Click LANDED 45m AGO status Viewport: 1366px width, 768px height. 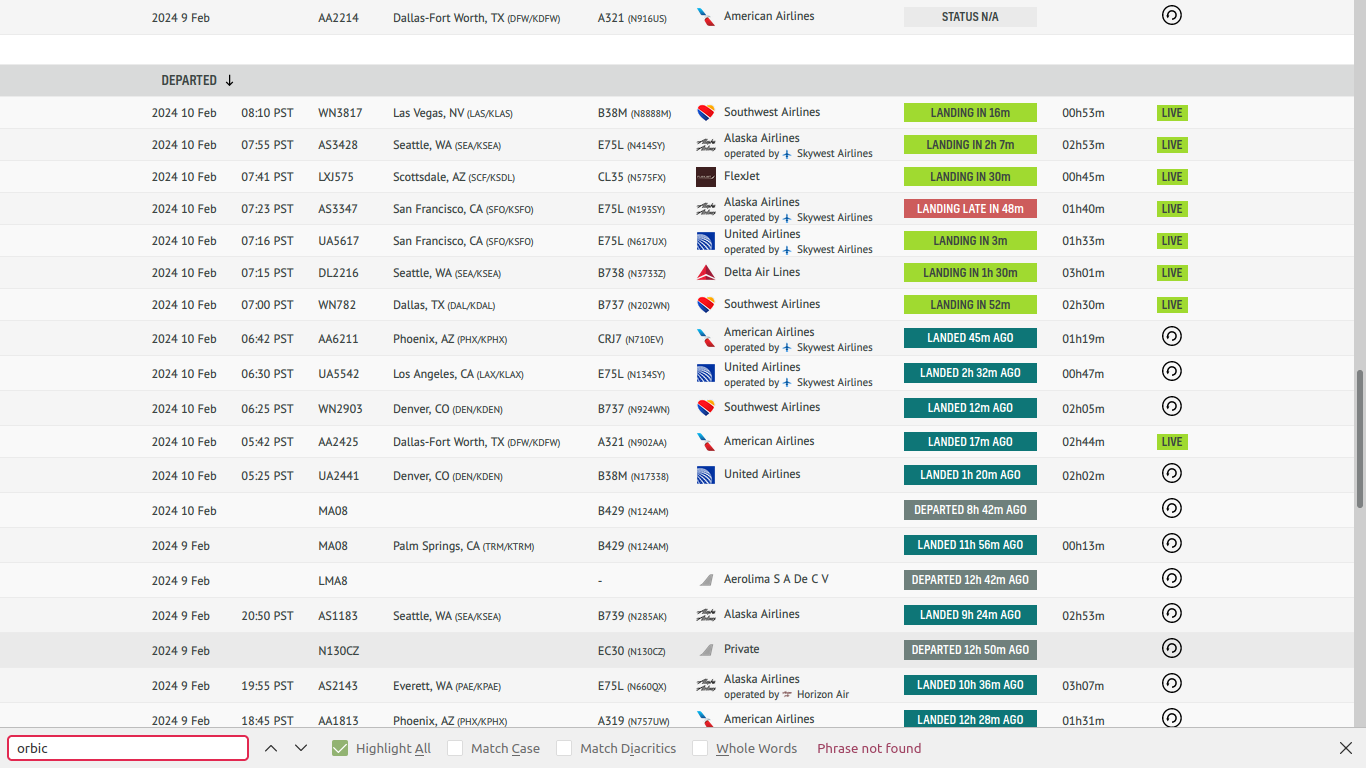970,338
